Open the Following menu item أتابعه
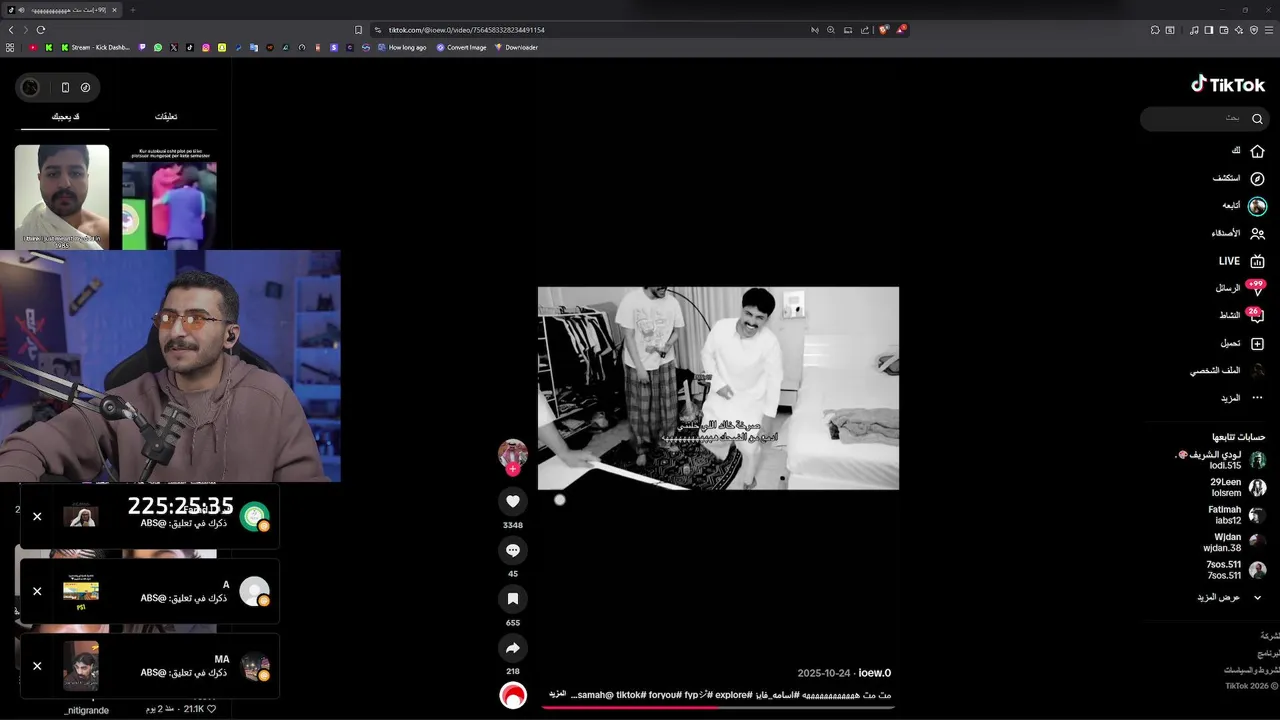Screen dimensions: 1280x720 coord(1244,206)
